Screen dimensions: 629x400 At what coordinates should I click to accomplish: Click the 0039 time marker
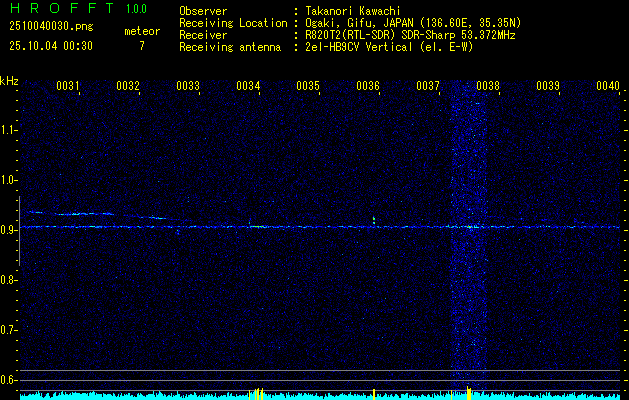[548, 86]
